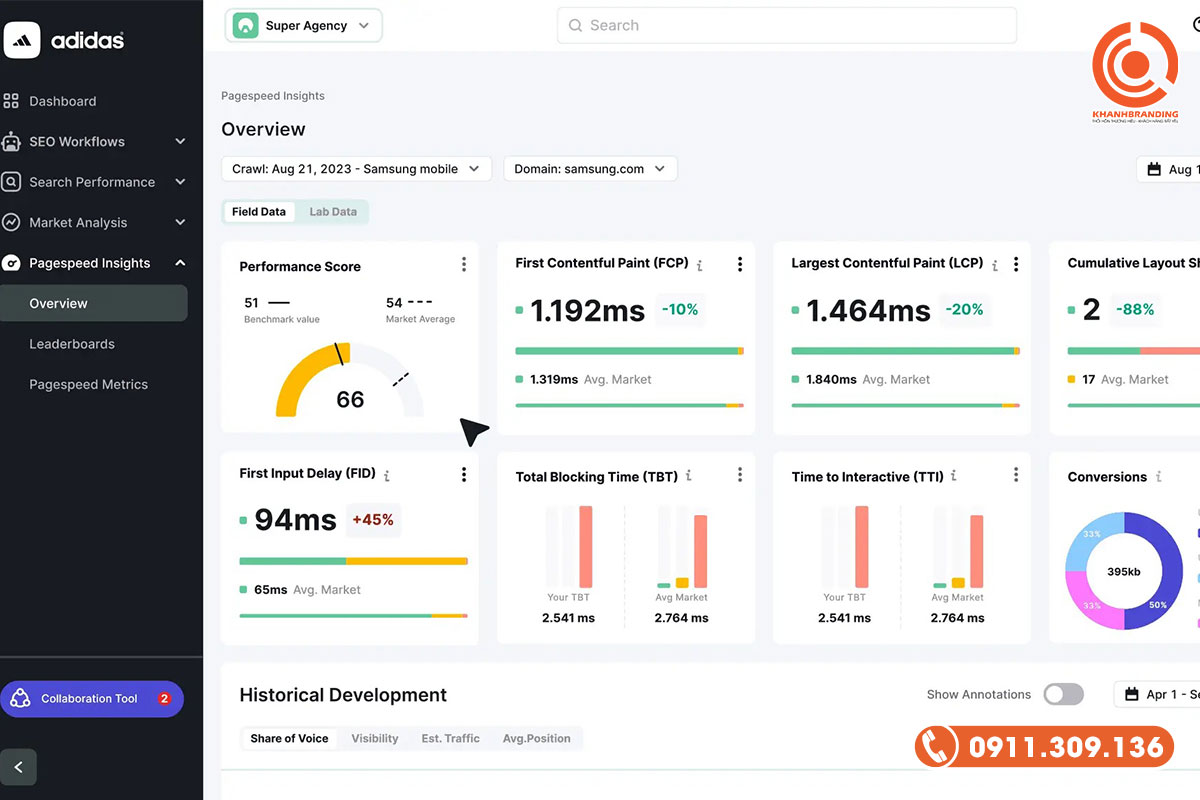
Task: Click '54 Market Average' label
Action: pos(420,310)
